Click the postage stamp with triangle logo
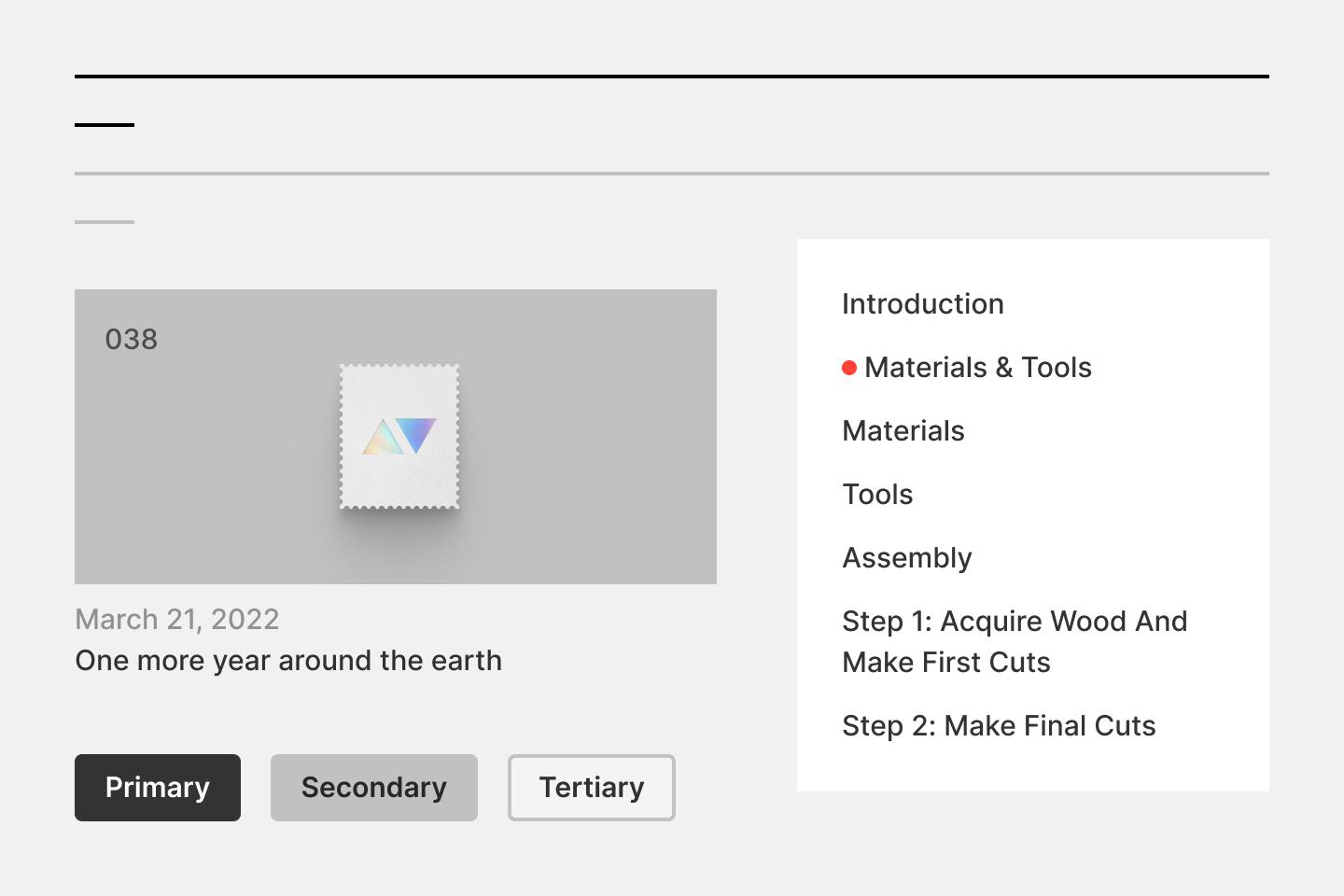 [399, 437]
